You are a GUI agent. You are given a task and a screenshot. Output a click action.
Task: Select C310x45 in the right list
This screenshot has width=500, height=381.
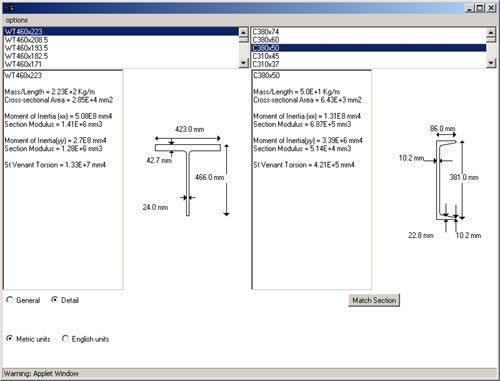click(x=369, y=56)
